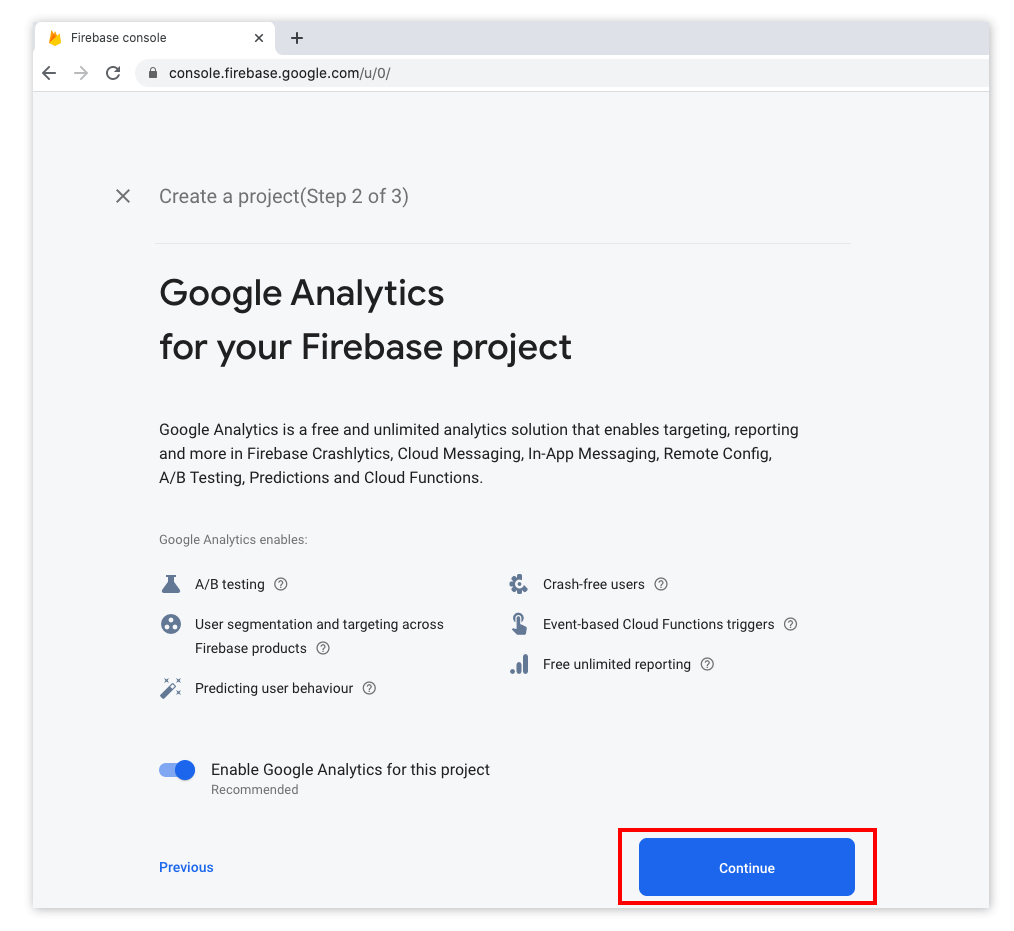Open a new browser tab
Viewport: 1014px width, 931px height.
[297, 38]
